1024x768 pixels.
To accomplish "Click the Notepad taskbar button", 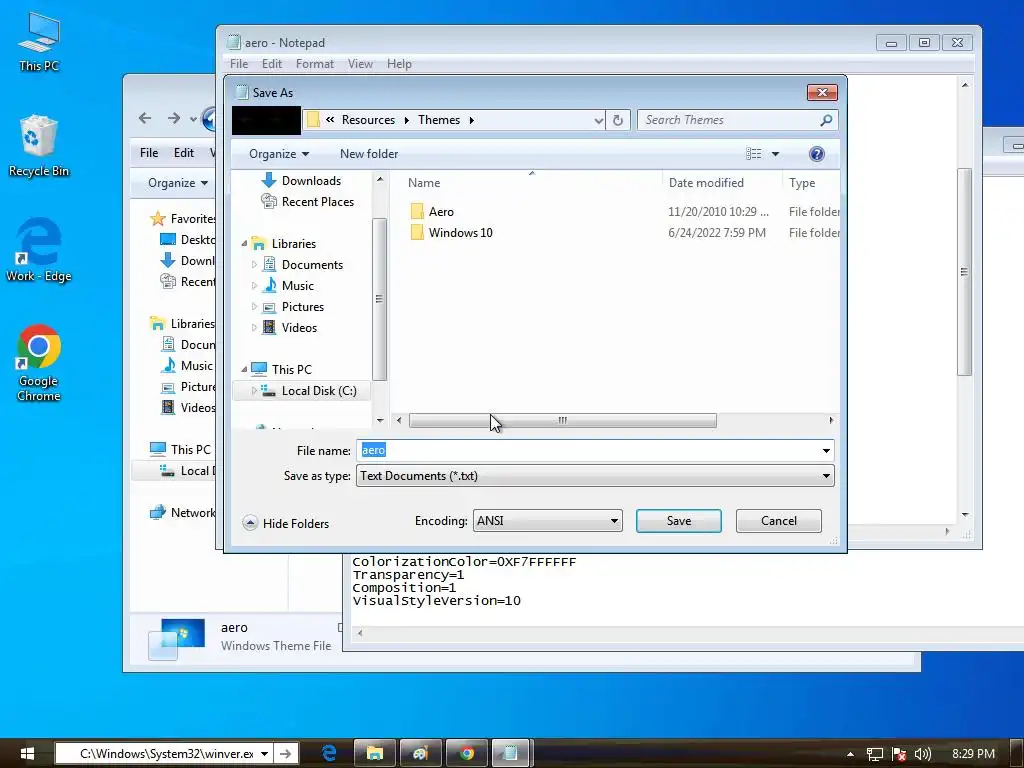I will point(511,754).
